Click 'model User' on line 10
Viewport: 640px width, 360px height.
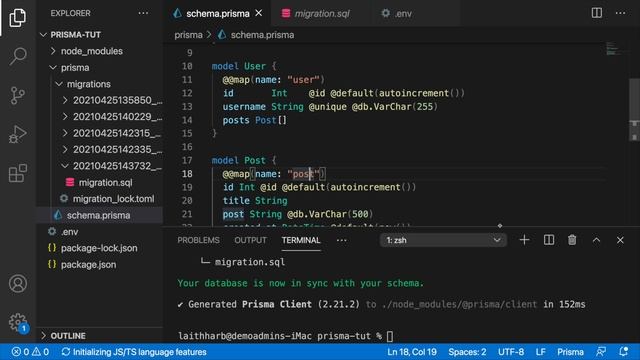pyautogui.click(x=238, y=66)
